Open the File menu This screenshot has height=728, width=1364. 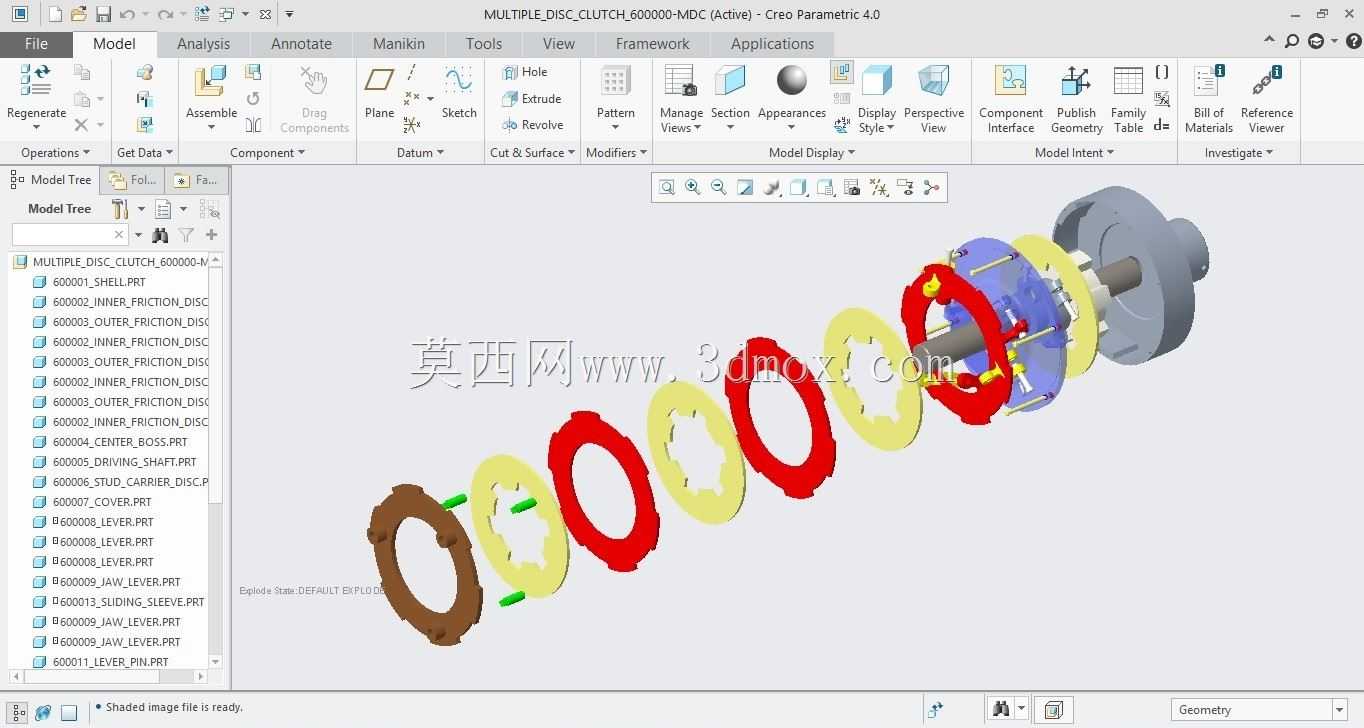click(36, 44)
